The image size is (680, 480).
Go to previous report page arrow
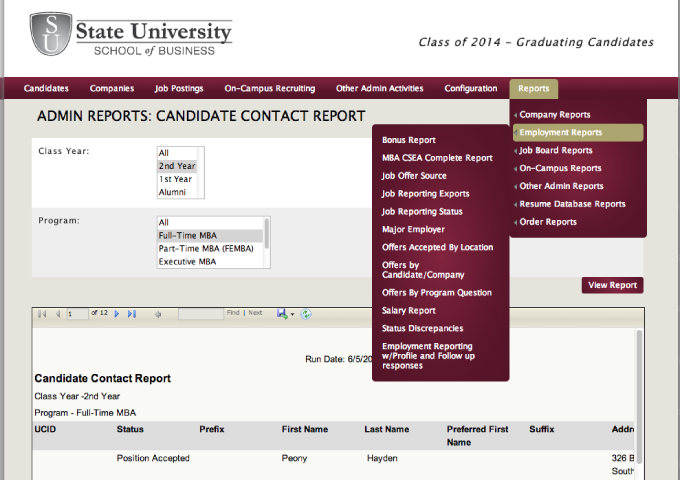coord(57,314)
